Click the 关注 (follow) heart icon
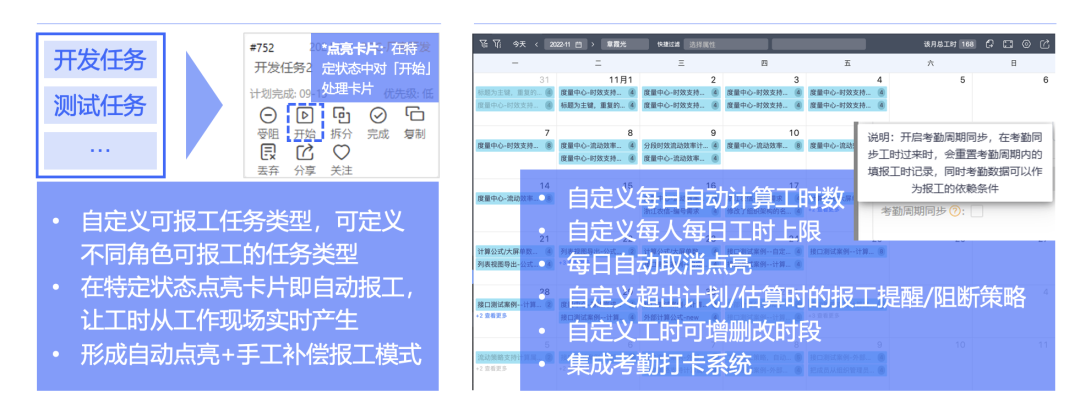 point(342,152)
